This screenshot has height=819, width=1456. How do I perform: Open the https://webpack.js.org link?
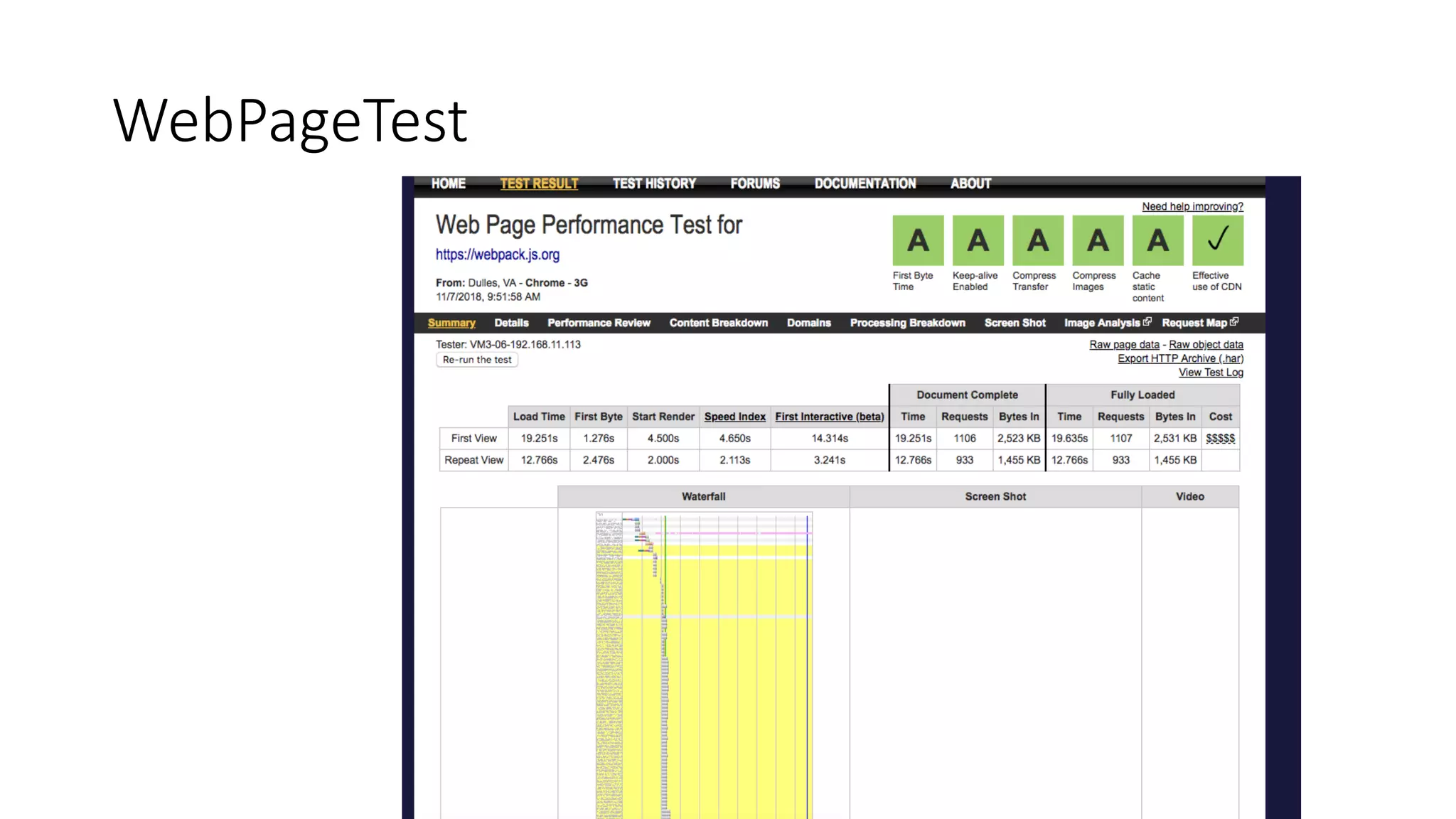tap(498, 255)
